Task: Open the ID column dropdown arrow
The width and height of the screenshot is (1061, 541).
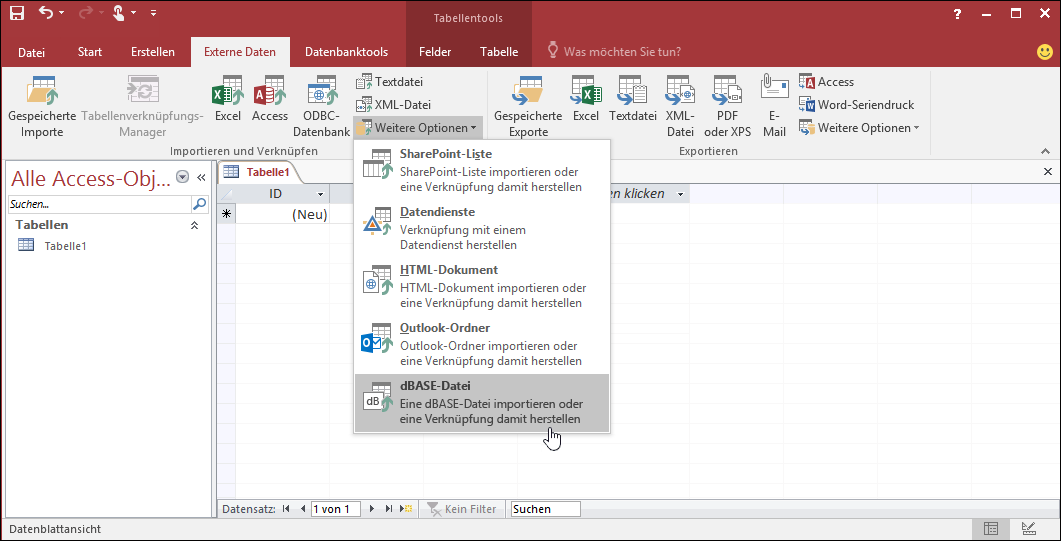Action: (x=320, y=194)
